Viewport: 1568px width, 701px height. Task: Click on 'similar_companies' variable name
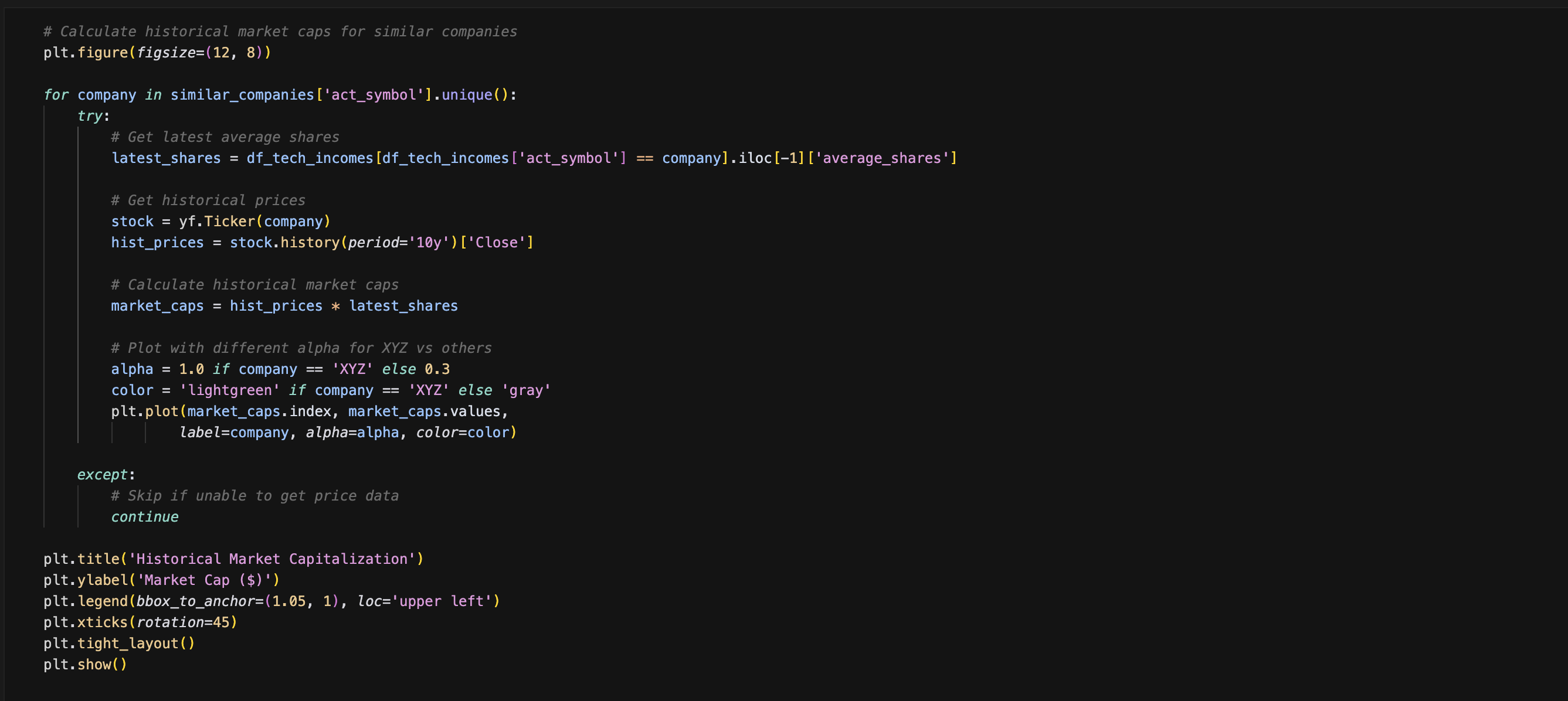click(242, 95)
